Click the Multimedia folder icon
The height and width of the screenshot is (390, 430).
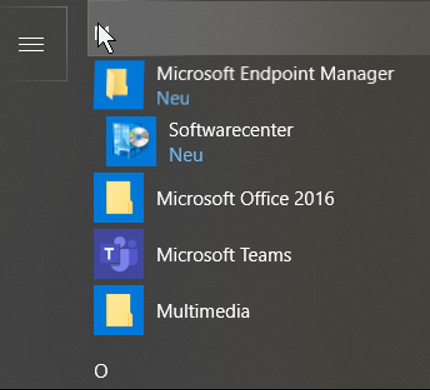(119, 310)
